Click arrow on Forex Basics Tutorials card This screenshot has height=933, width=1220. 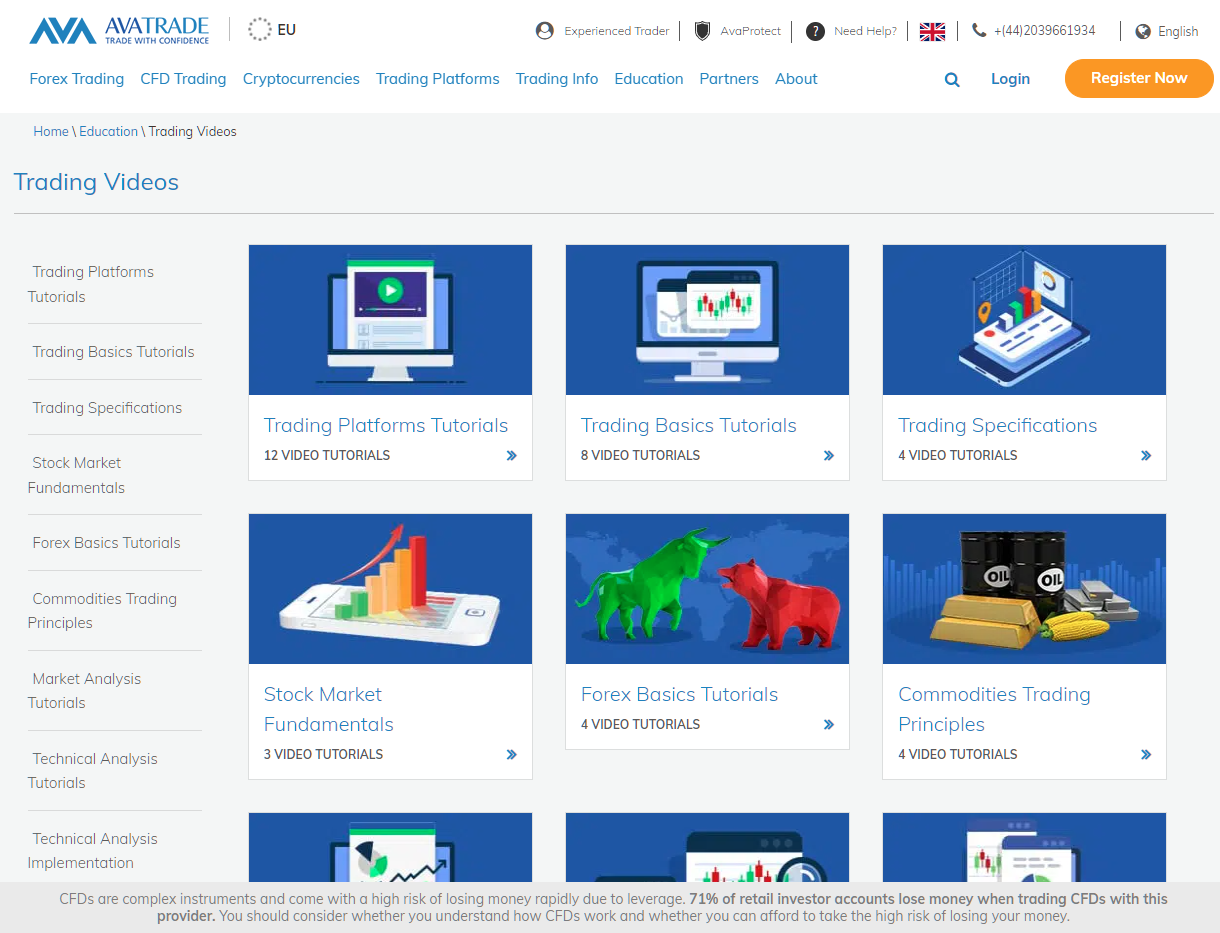(x=829, y=724)
